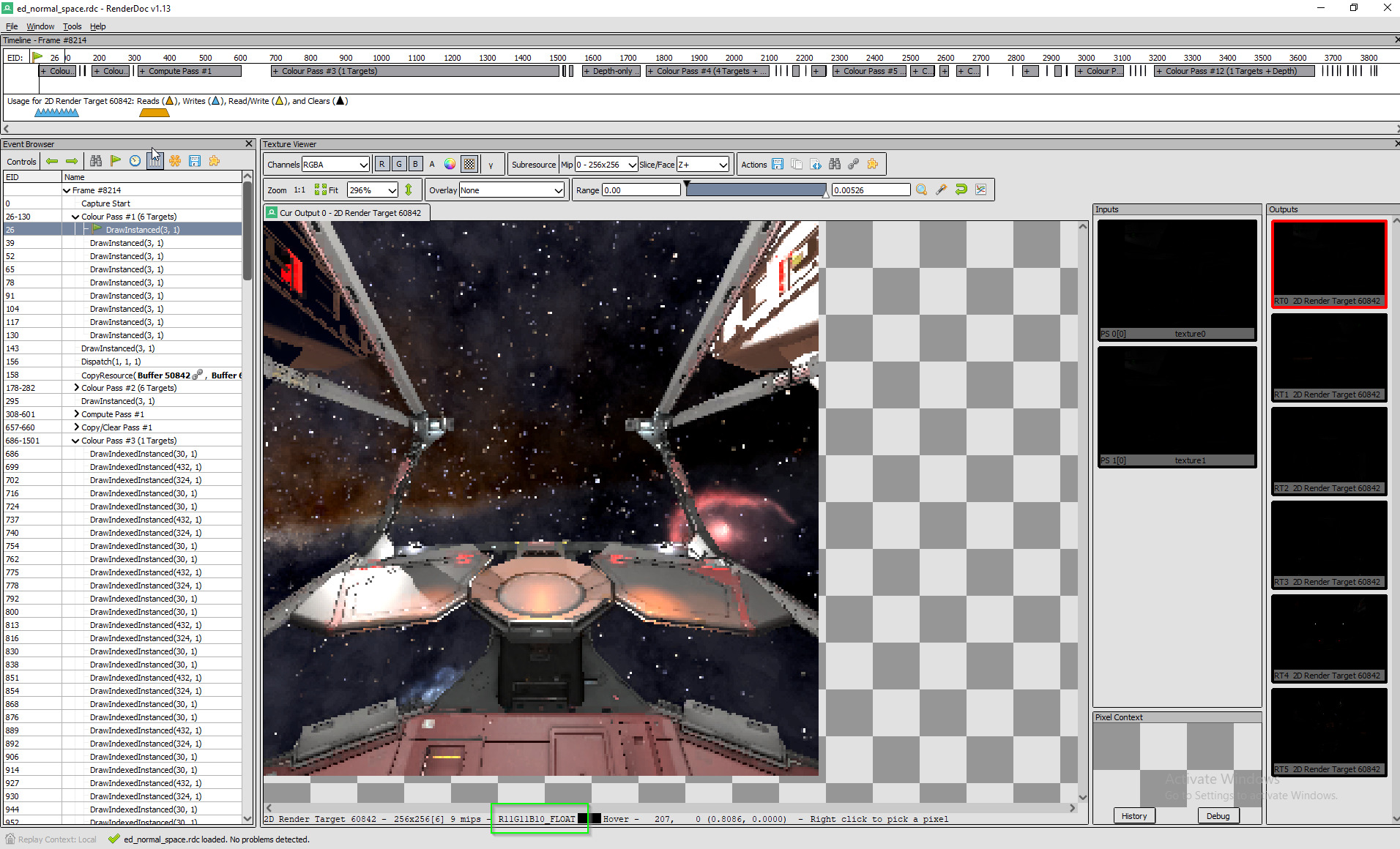
Task: Open the Help menu
Action: point(97,26)
